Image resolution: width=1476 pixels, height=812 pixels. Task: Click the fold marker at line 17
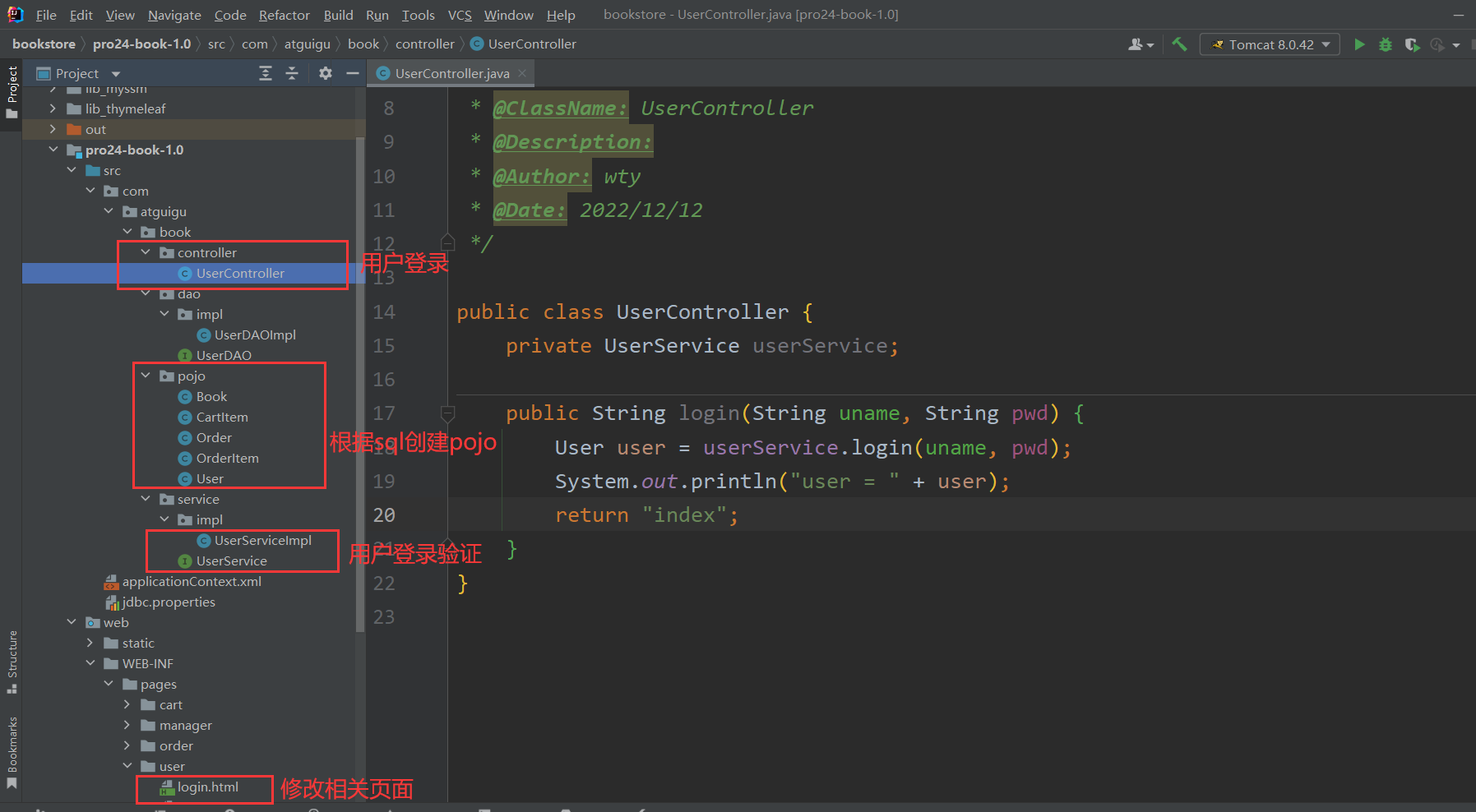point(447,413)
